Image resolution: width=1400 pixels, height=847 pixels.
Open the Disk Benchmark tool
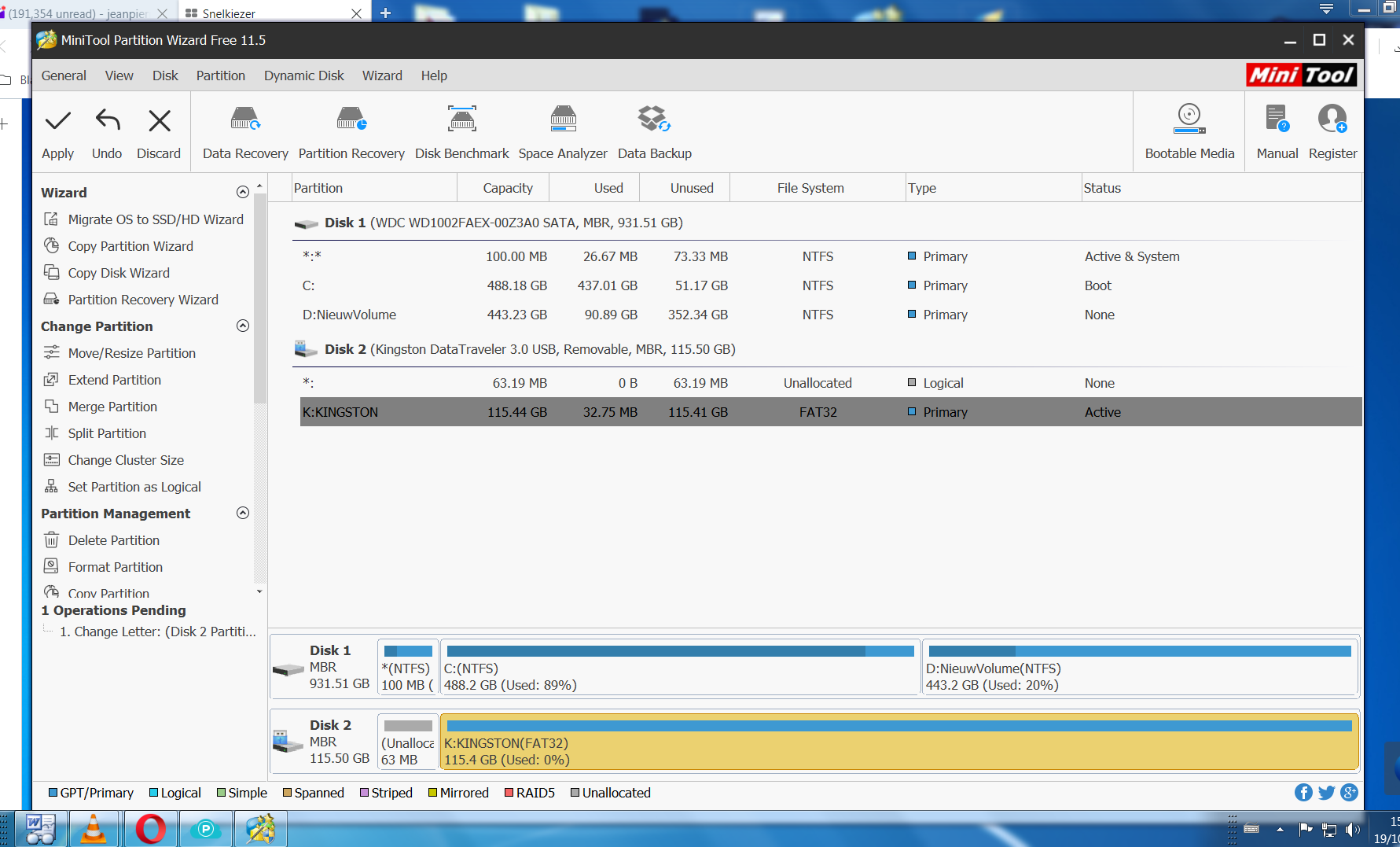(461, 120)
